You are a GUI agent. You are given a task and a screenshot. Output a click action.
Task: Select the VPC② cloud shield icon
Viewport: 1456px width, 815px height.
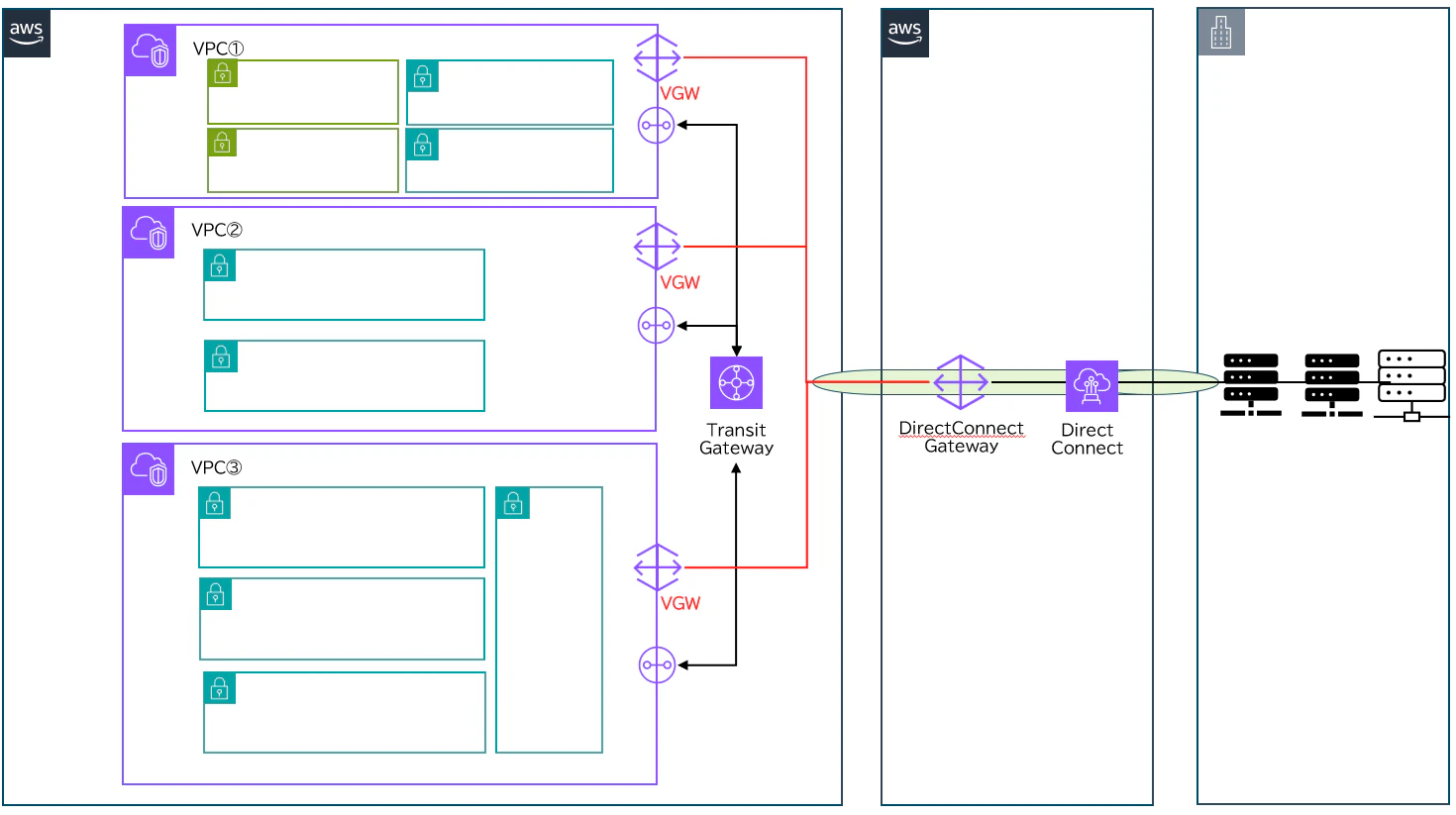point(149,233)
